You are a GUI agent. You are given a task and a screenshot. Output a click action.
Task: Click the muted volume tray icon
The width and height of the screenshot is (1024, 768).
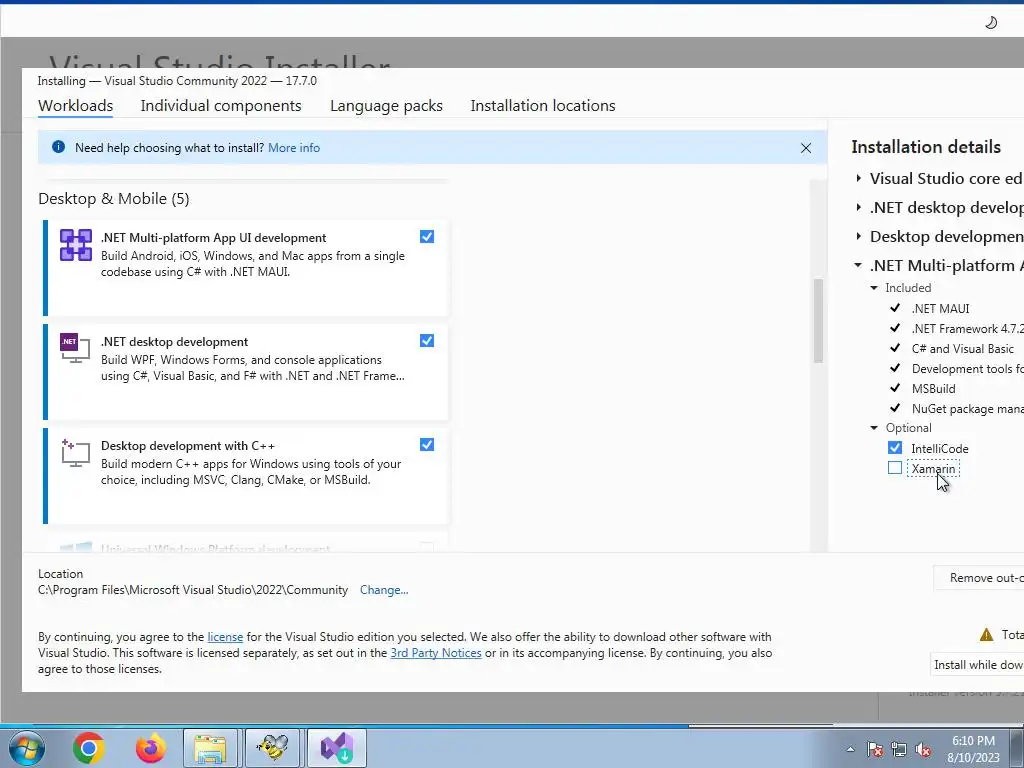coord(923,749)
